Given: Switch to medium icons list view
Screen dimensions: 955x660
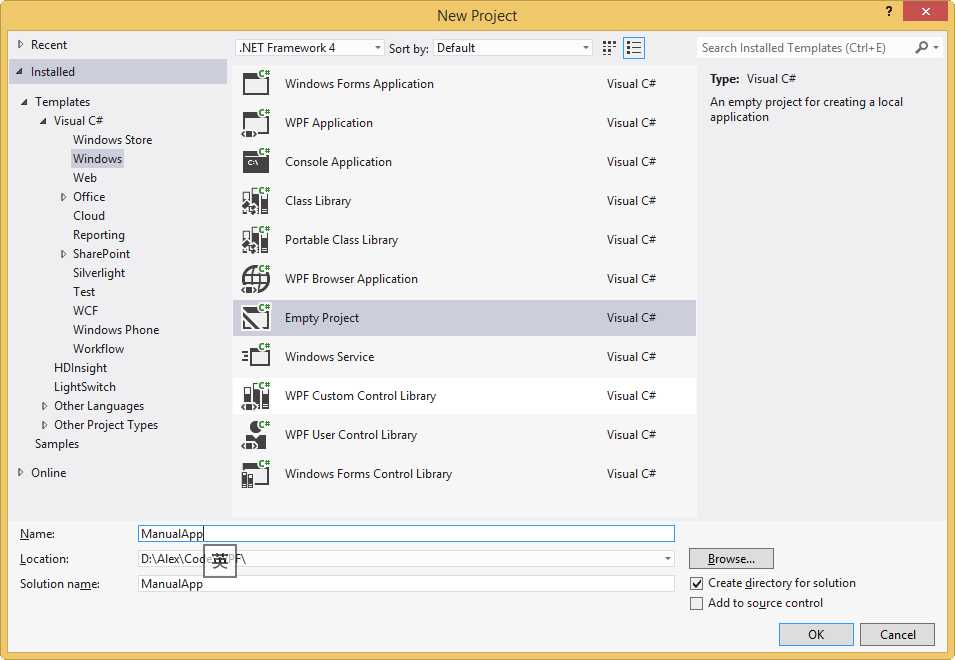Looking at the screenshot, I should coord(634,48).
